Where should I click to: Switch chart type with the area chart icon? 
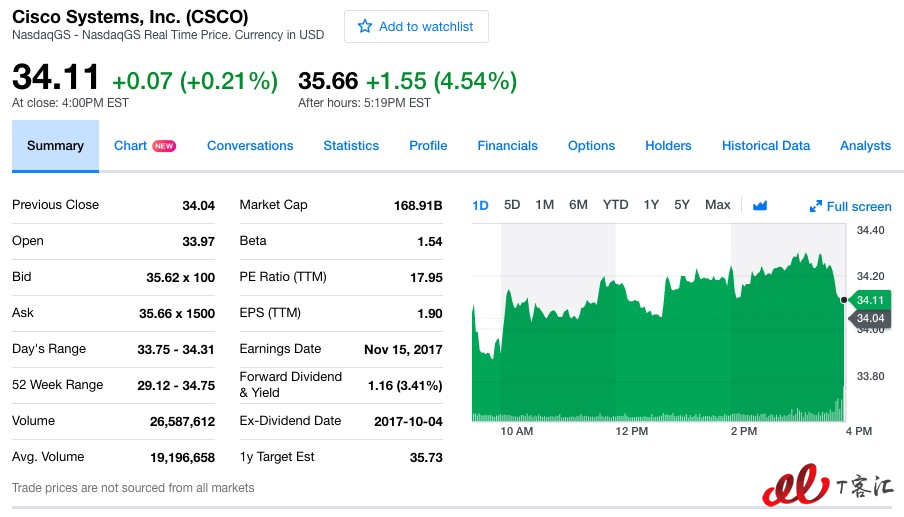(760, 205)
